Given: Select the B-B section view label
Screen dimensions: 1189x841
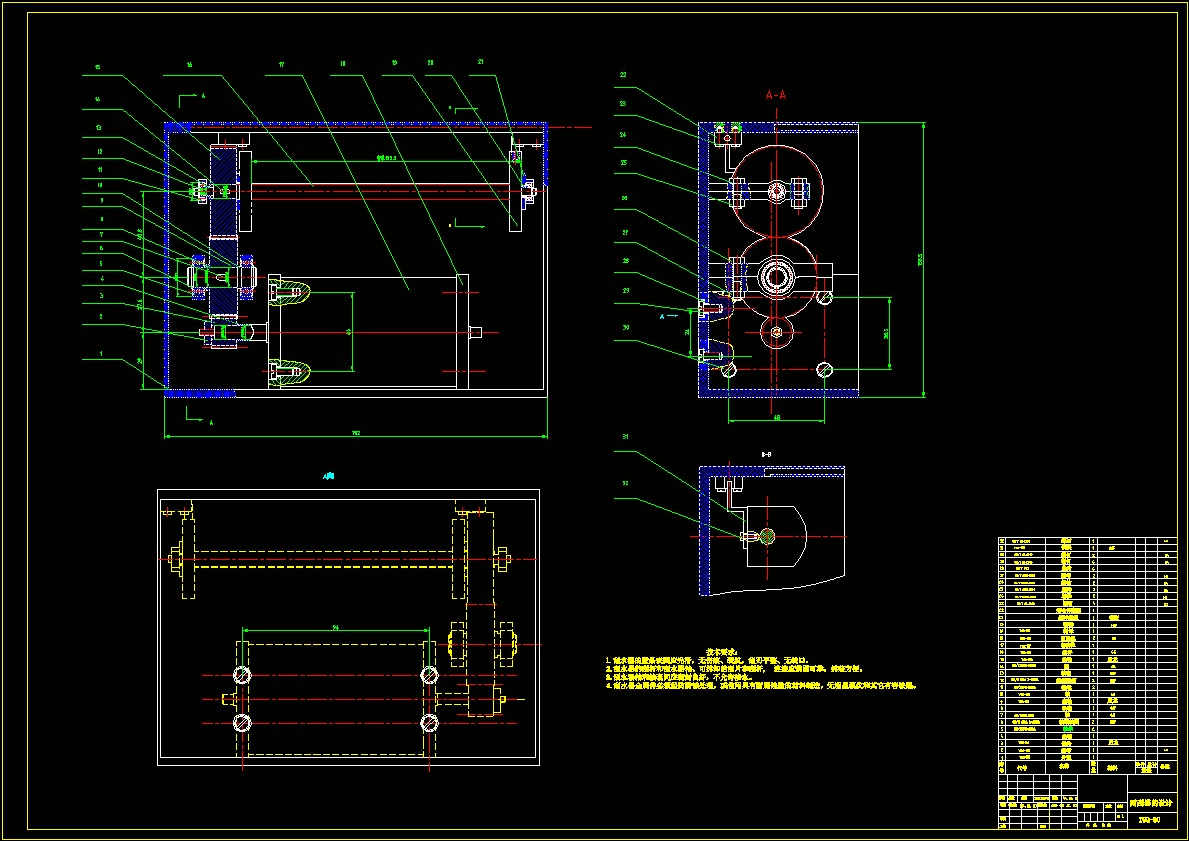Looking at the screenshot, I should (x=767, y=454).
